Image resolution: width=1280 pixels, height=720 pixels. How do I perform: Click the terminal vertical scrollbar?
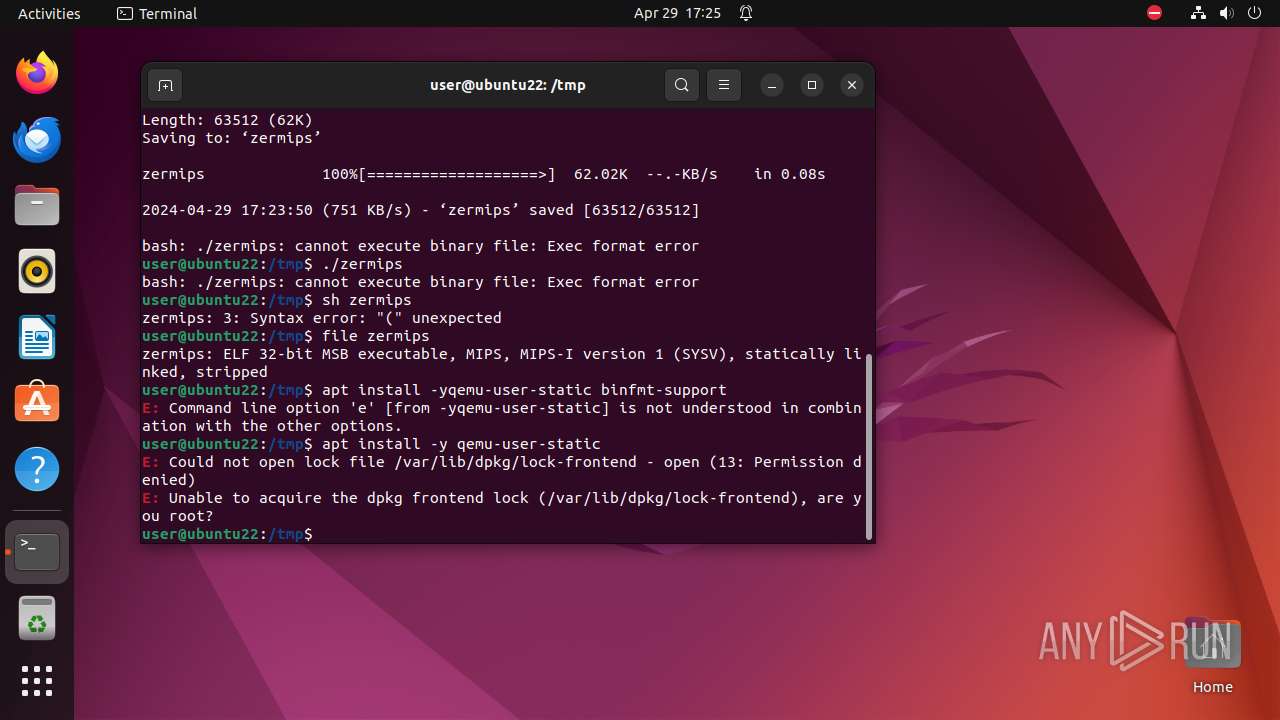click(x=867, y=445)
